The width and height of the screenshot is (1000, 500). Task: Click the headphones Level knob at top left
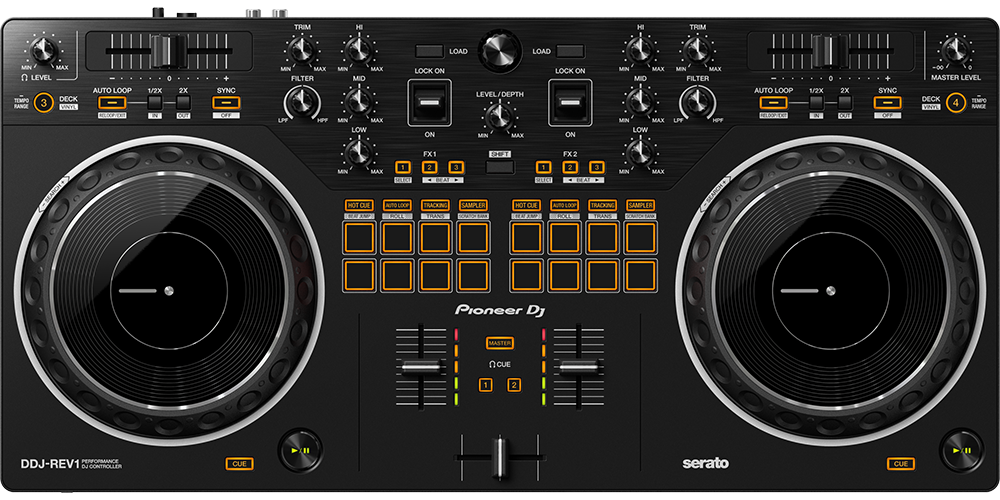pos(43,49)
